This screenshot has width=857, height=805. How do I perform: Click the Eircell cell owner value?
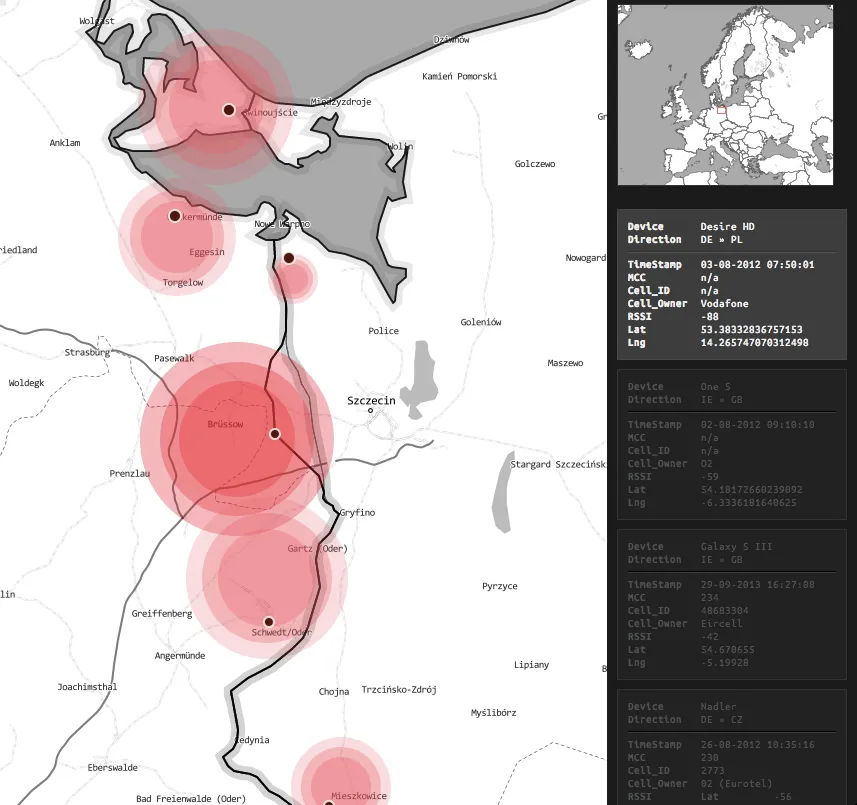pos(721,624)
